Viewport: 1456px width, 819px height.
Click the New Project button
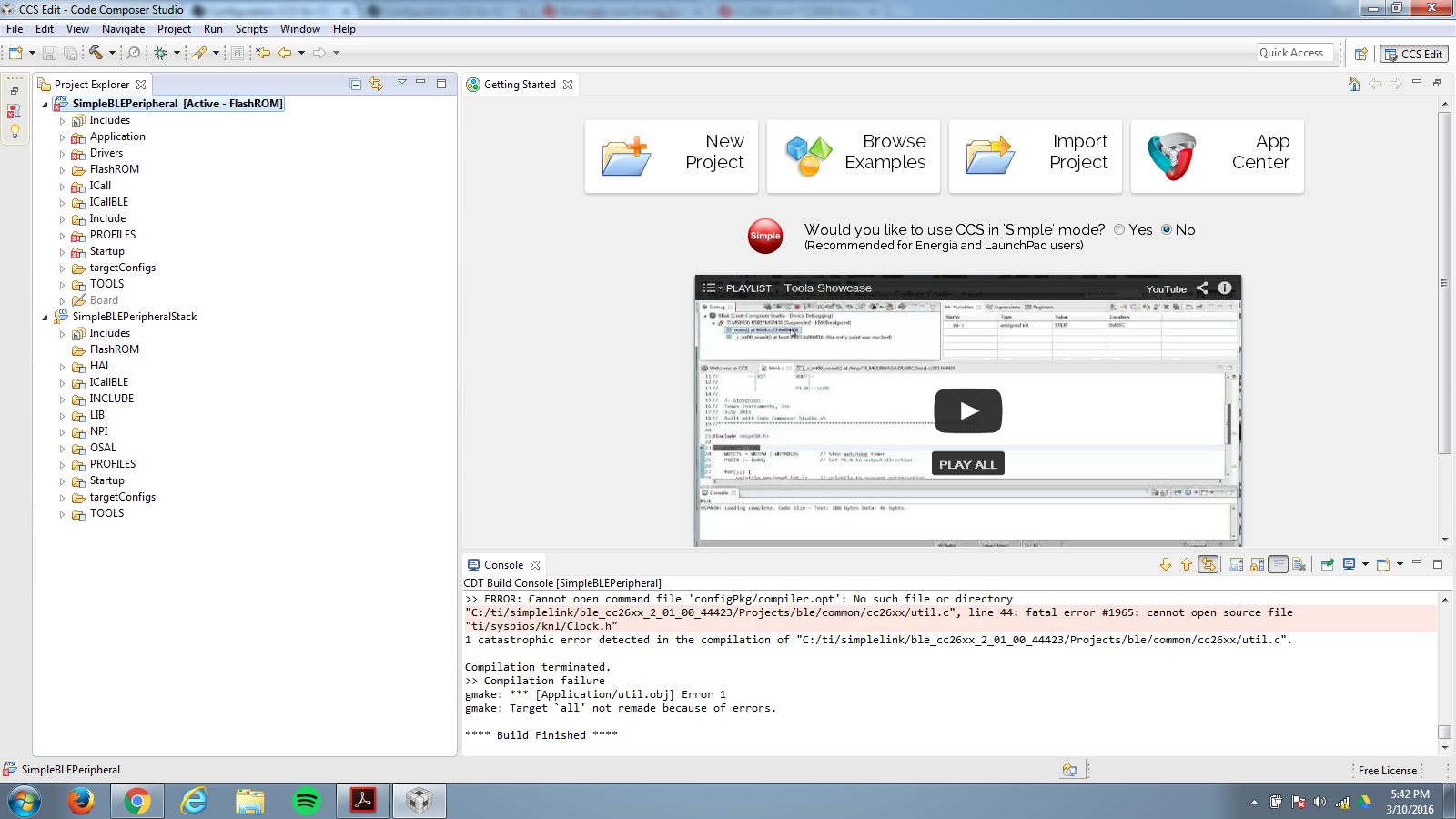[672, 157]
